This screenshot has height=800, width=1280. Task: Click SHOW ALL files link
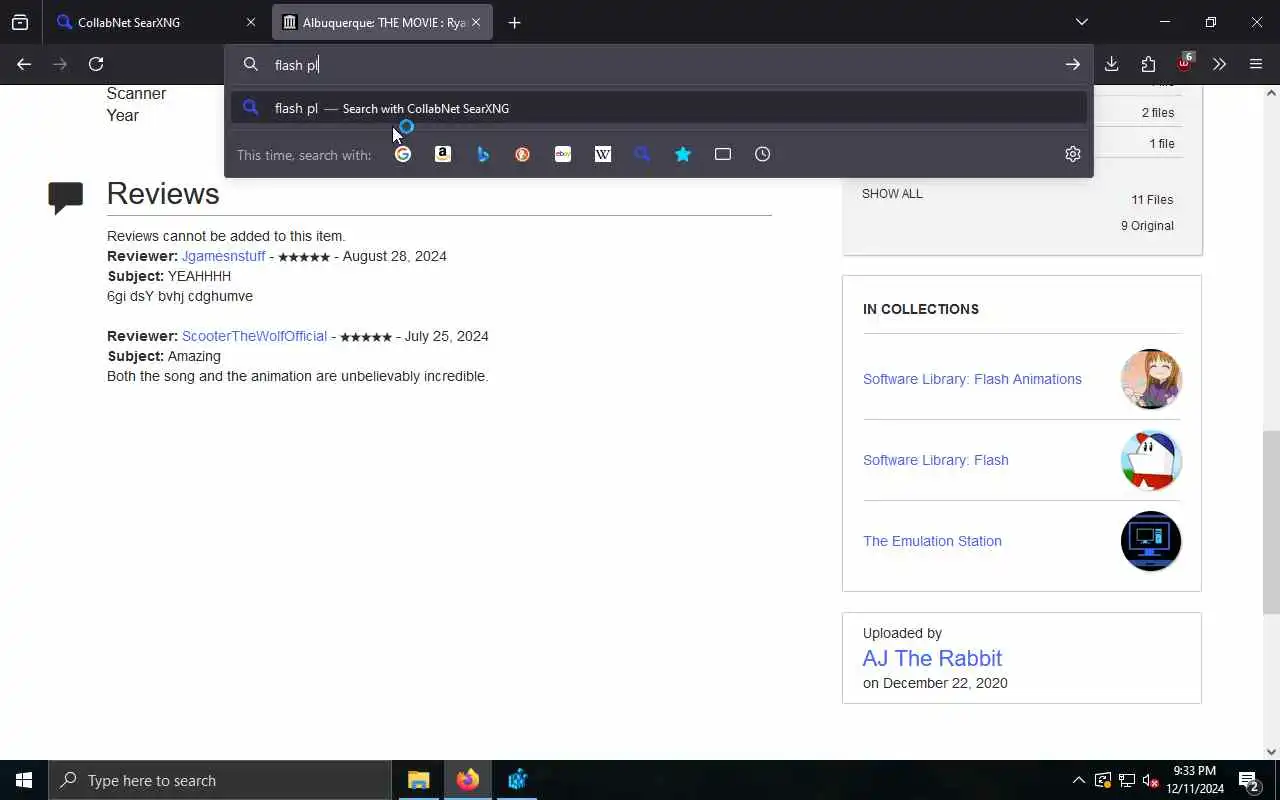click(892, 194)
